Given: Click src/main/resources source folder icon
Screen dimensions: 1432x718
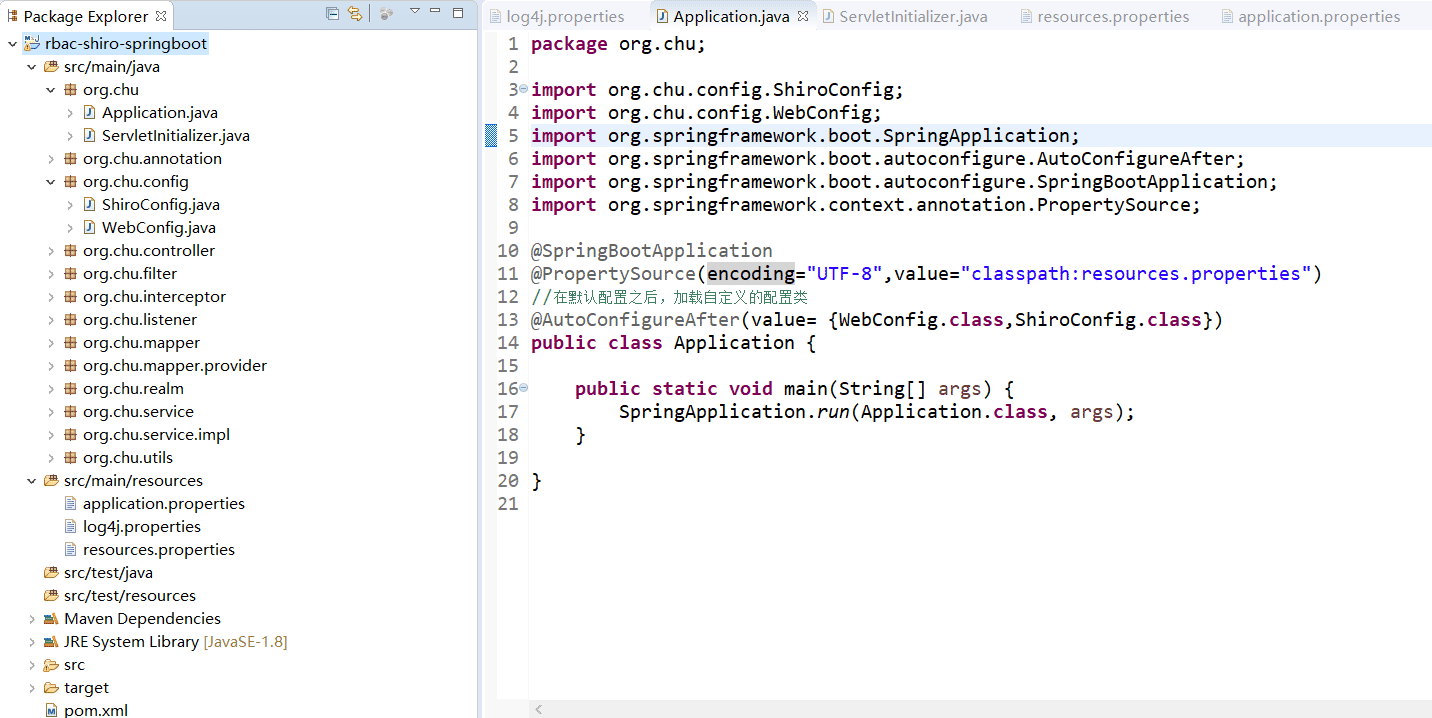Looking at the screenshot, I should [51, 481].
